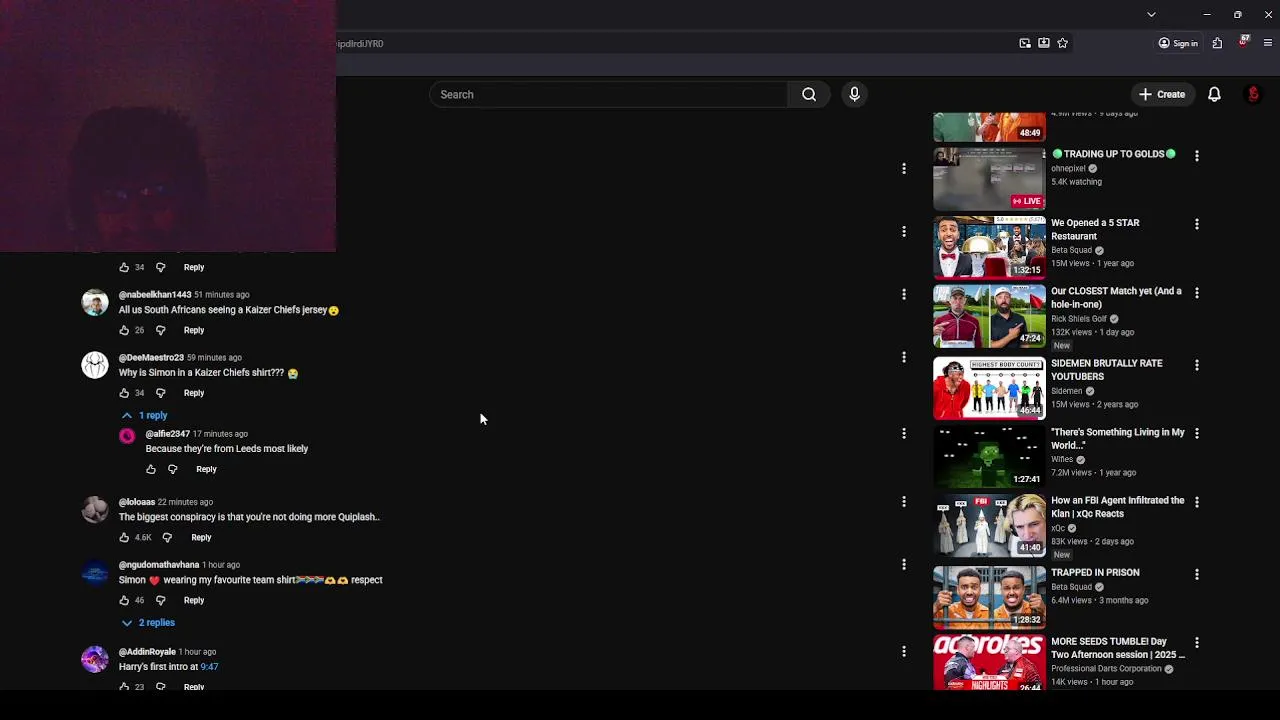Open comment menu for DeeMaestro23

[903, 357]
